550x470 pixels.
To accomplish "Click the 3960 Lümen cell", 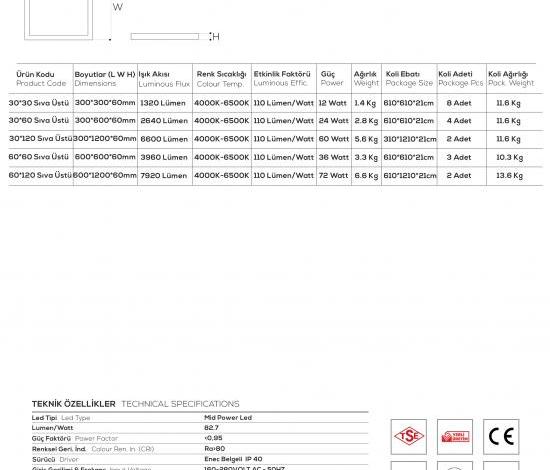I will click(164, 157).
